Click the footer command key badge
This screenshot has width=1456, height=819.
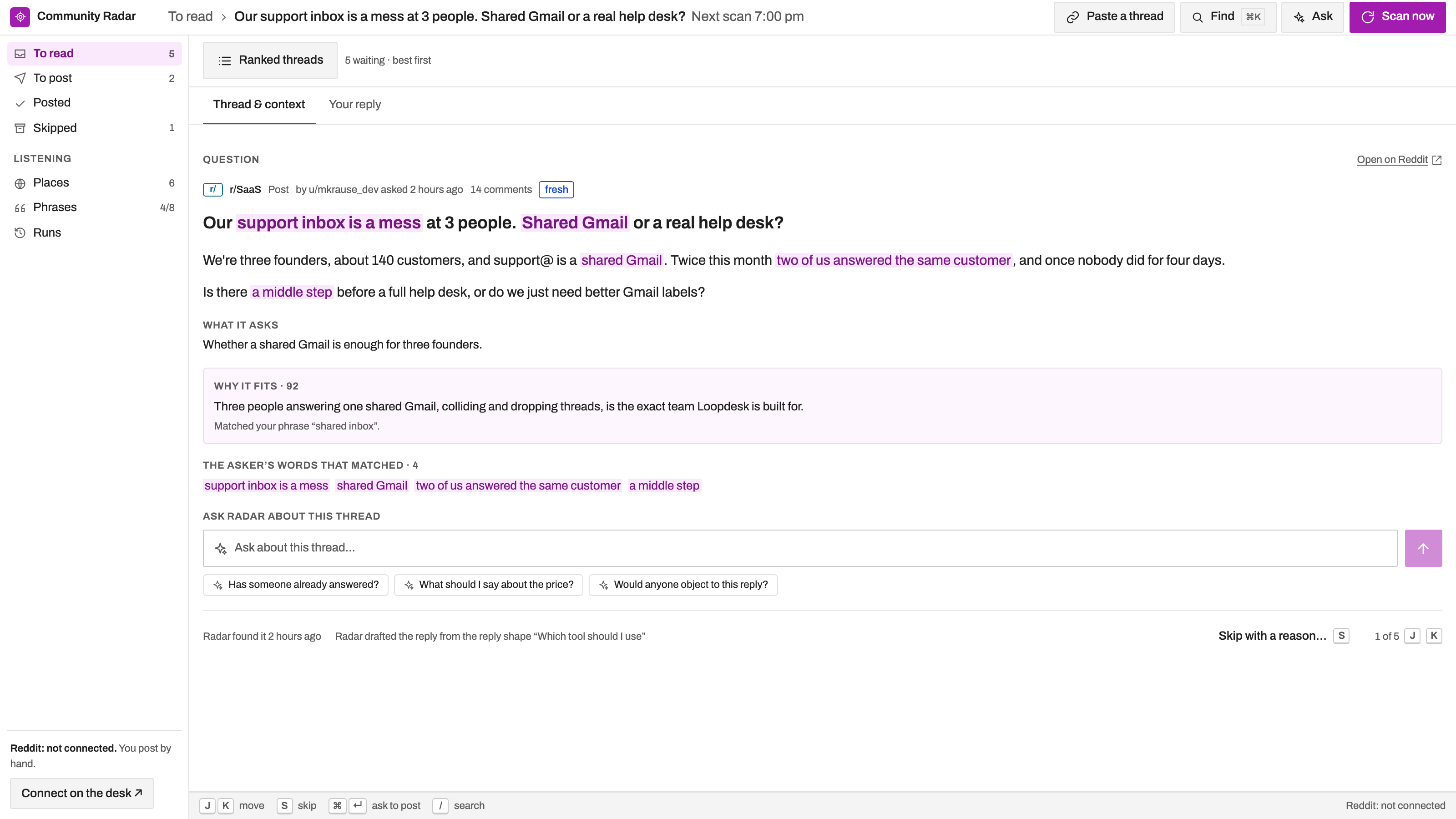[337, 805]
